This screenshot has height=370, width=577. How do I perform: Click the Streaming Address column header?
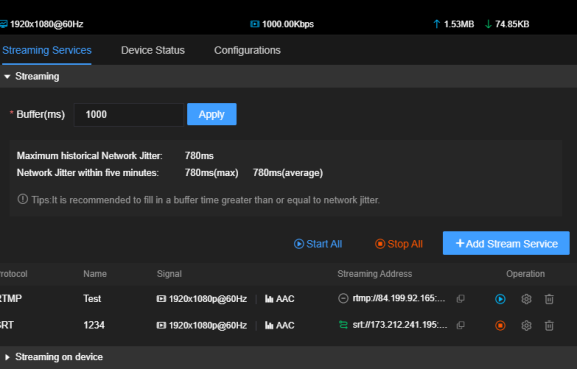[375, 274]
